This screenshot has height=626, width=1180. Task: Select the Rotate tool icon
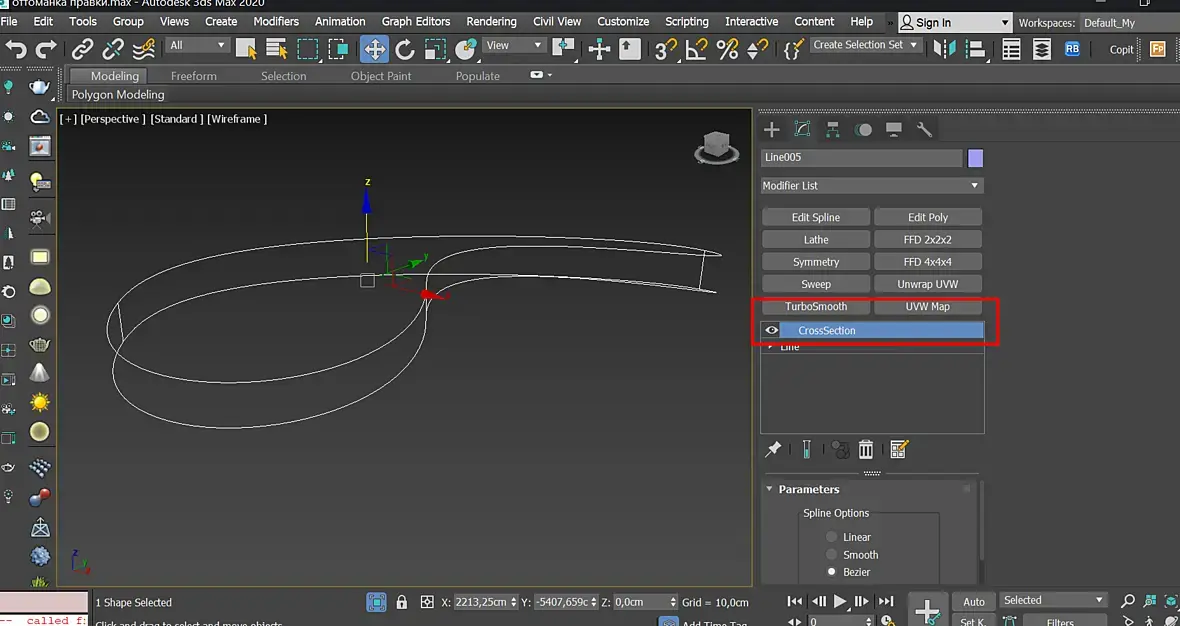pos(405,48)
